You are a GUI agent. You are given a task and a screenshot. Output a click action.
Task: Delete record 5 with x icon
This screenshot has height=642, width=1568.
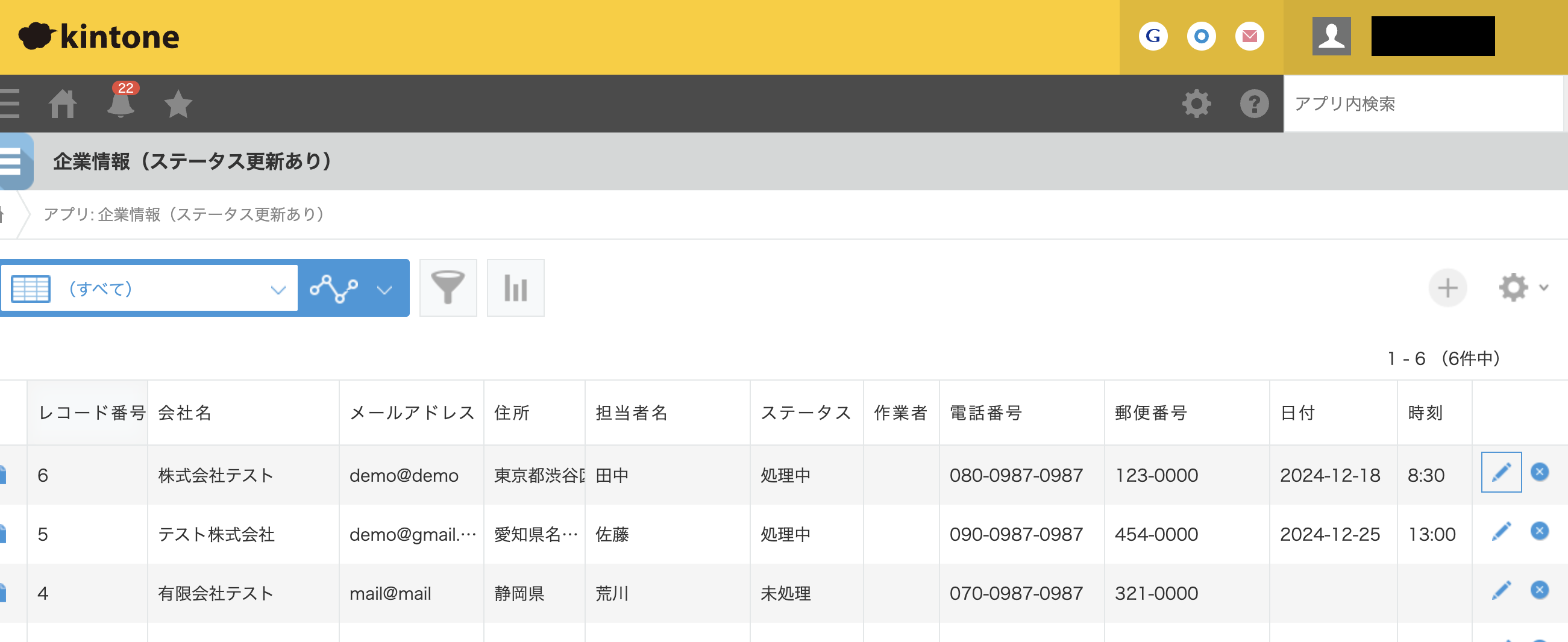click(x=1540, y=531)
